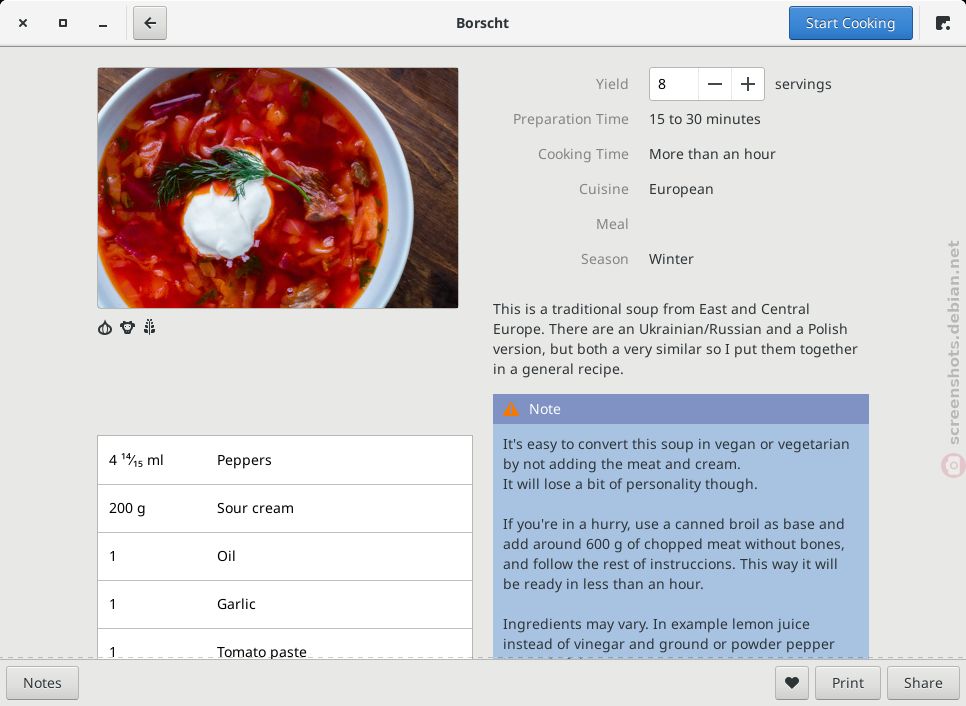Click the 200 g quantity cell
The image size is (966, 706).
point(128,508)
